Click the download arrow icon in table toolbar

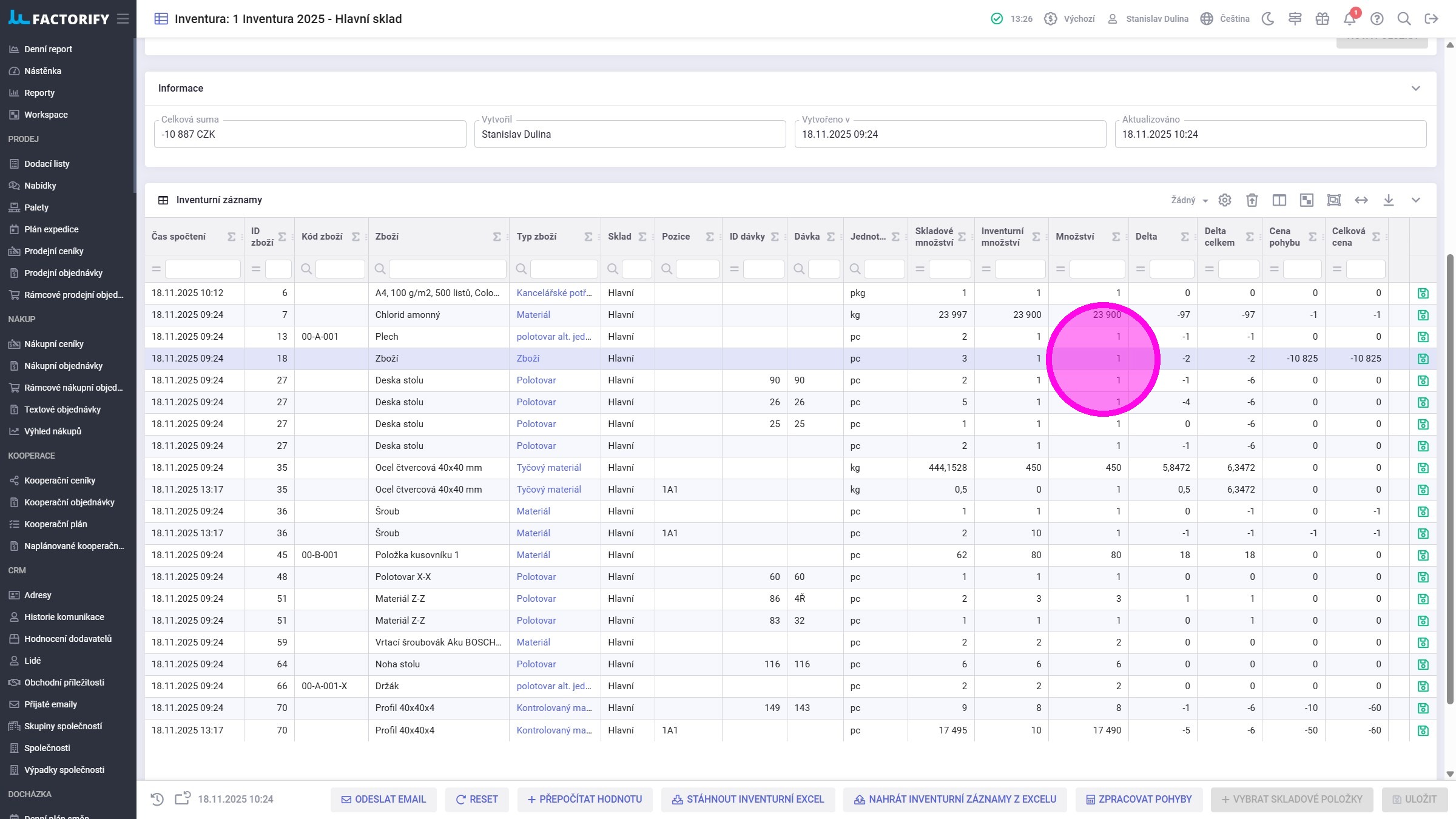click(x=1389, y=200)
